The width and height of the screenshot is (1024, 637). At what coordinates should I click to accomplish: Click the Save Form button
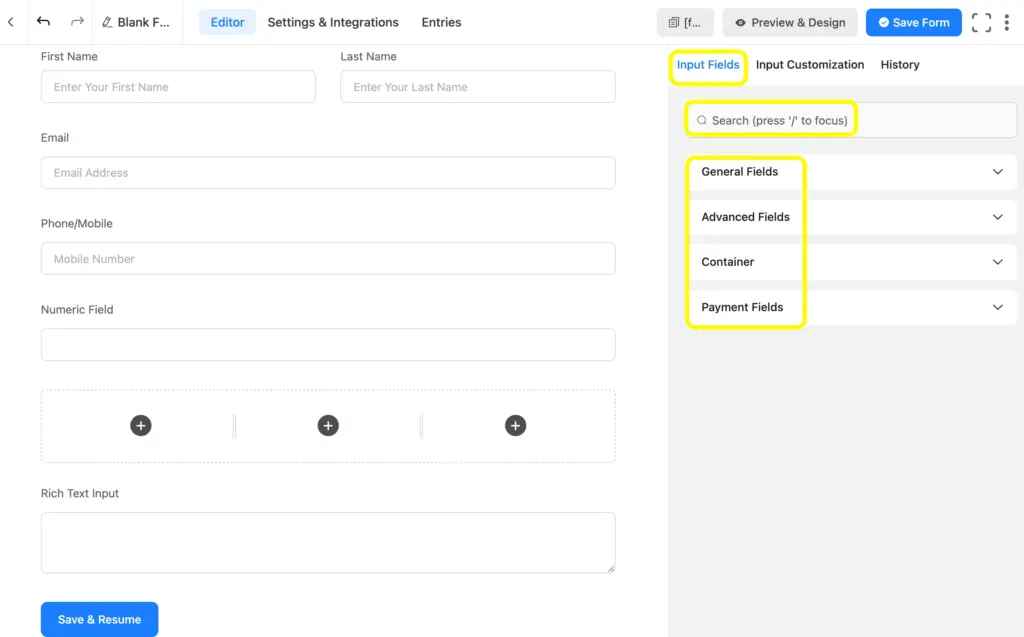click(913, 21)
